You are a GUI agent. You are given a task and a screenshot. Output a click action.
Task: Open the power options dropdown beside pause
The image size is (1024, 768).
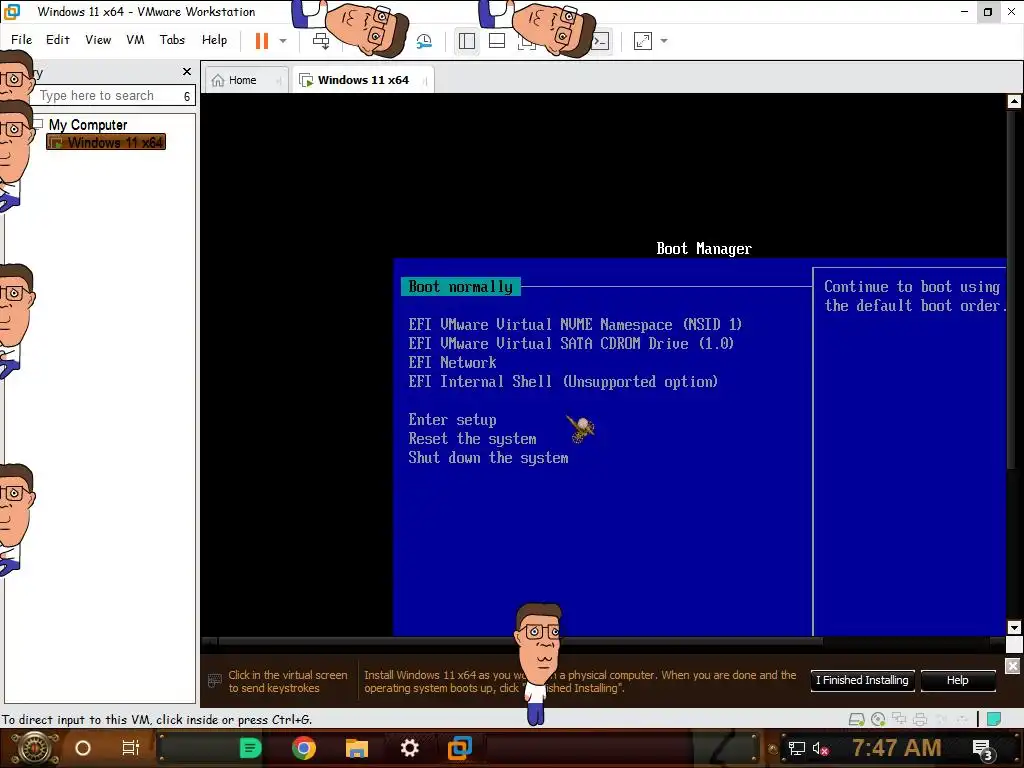point(283,40)
